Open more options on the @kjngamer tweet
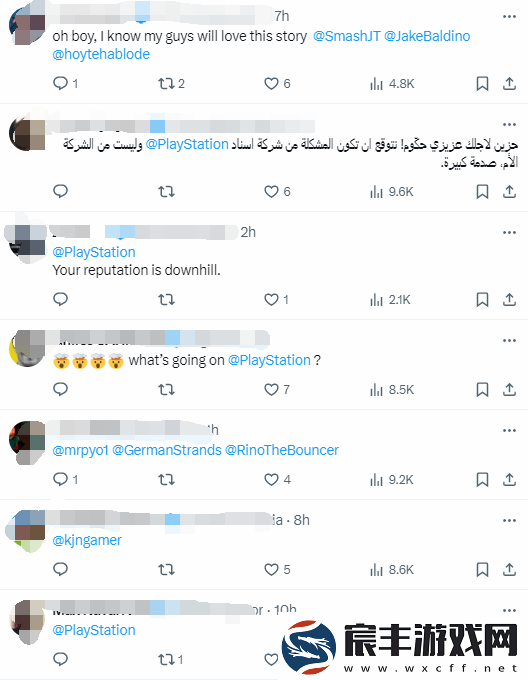This screenshot has height=680, width=528. pyautogui.click(x=509, y=520)
